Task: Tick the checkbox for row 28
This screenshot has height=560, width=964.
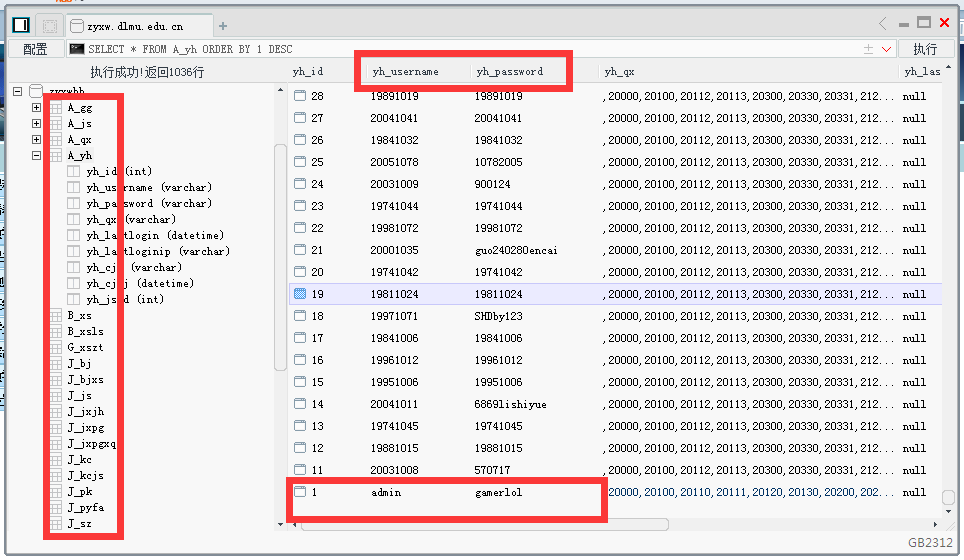Action: coord(300,95)
